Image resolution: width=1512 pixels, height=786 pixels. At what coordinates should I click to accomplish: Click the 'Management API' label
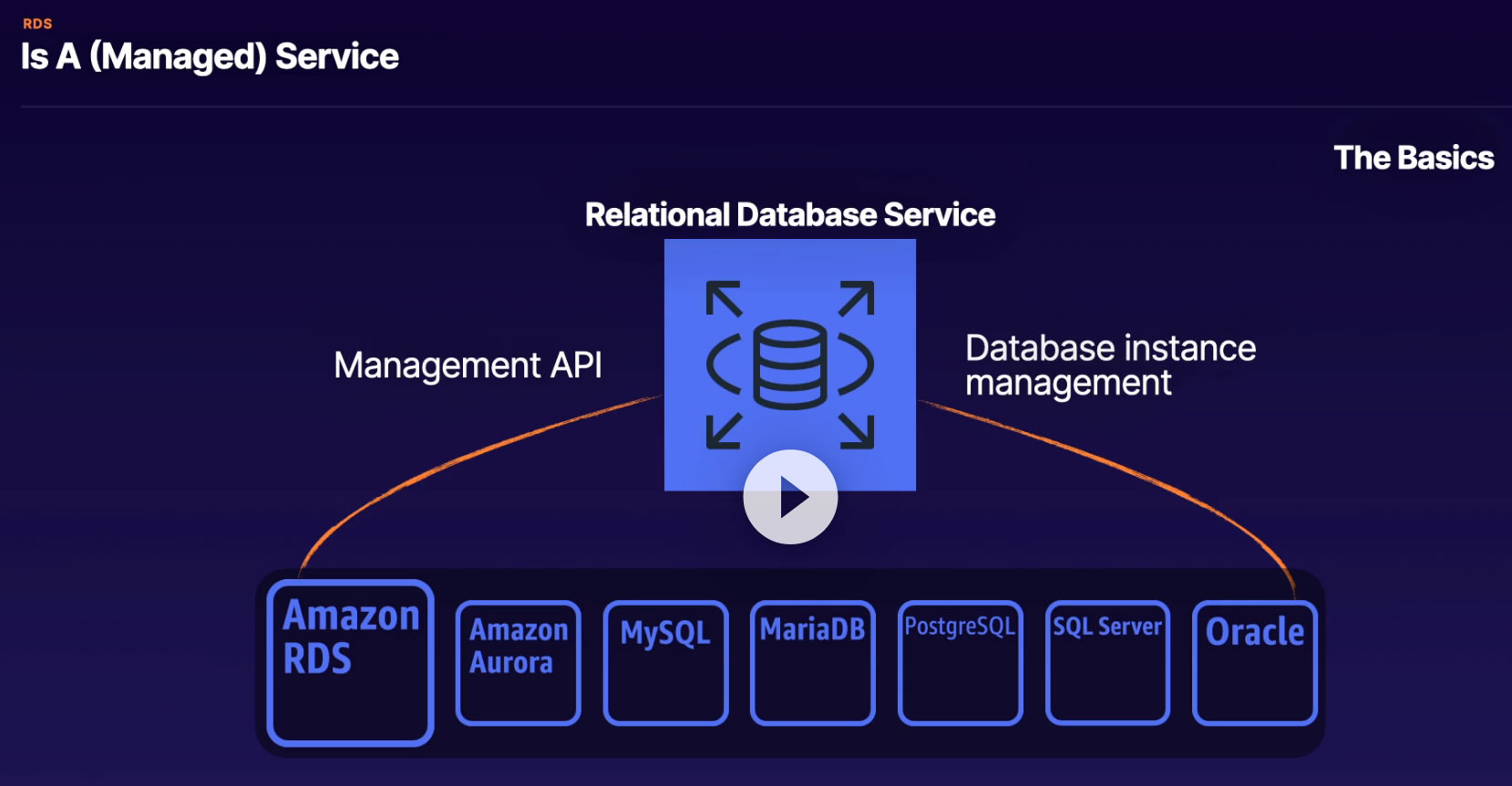click(468, 366)
